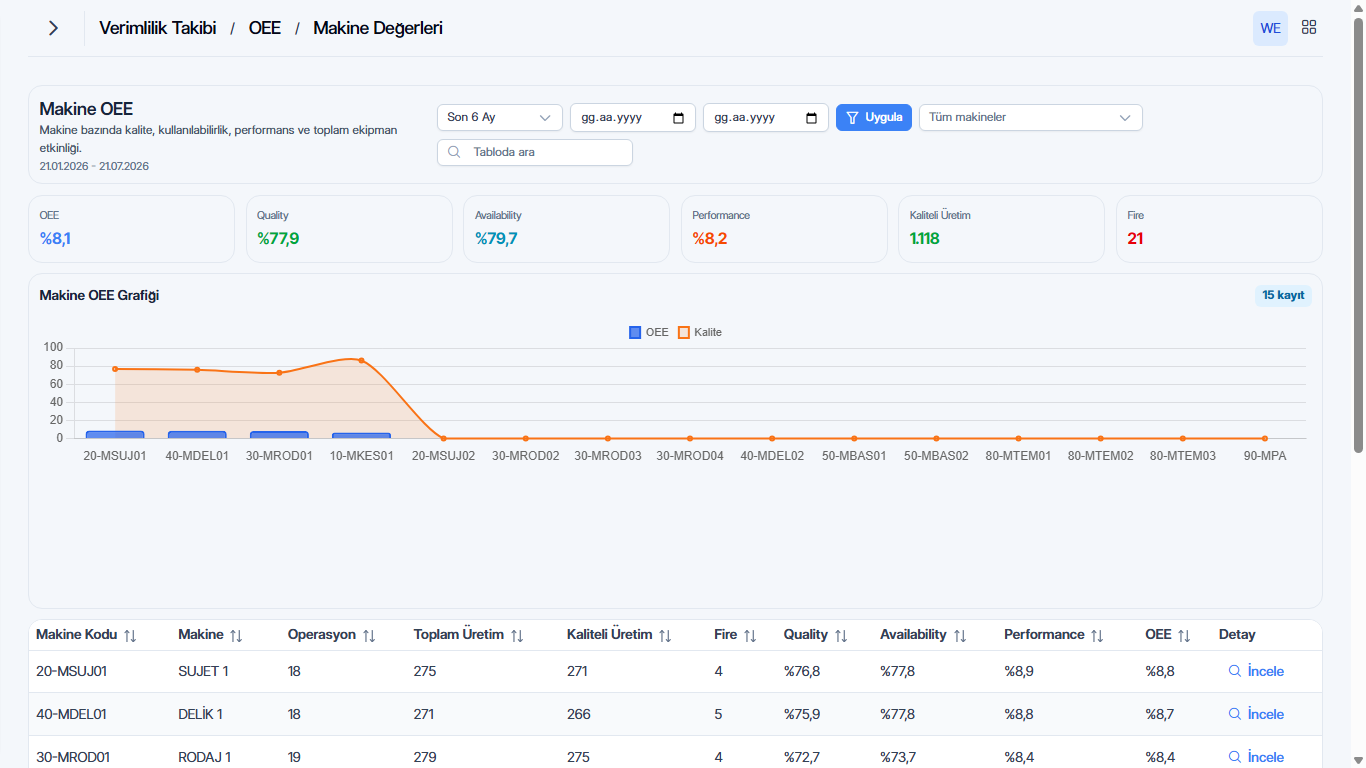Open calendar picker on first date field

679,118
